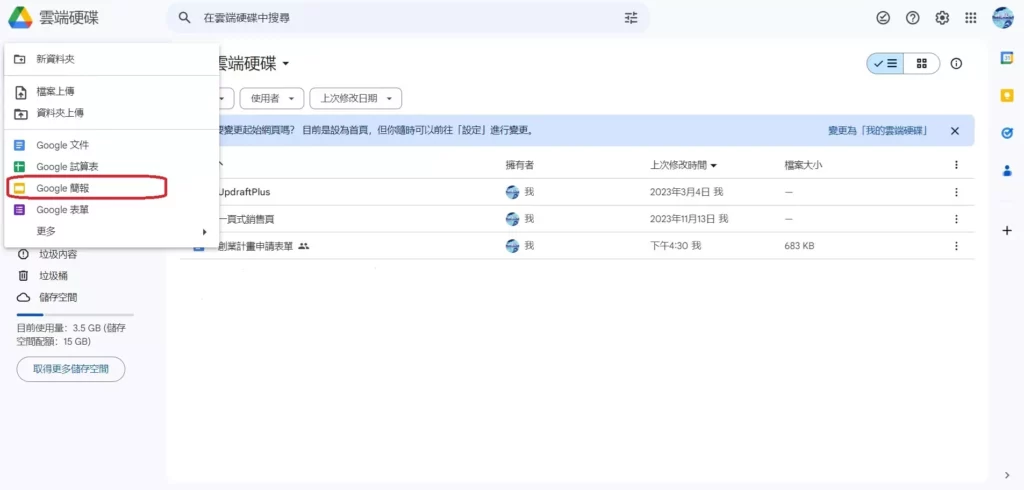This screenshot has height=490, width=1024.
Task: Create a new Google 表單
Action: pos(112,210)
